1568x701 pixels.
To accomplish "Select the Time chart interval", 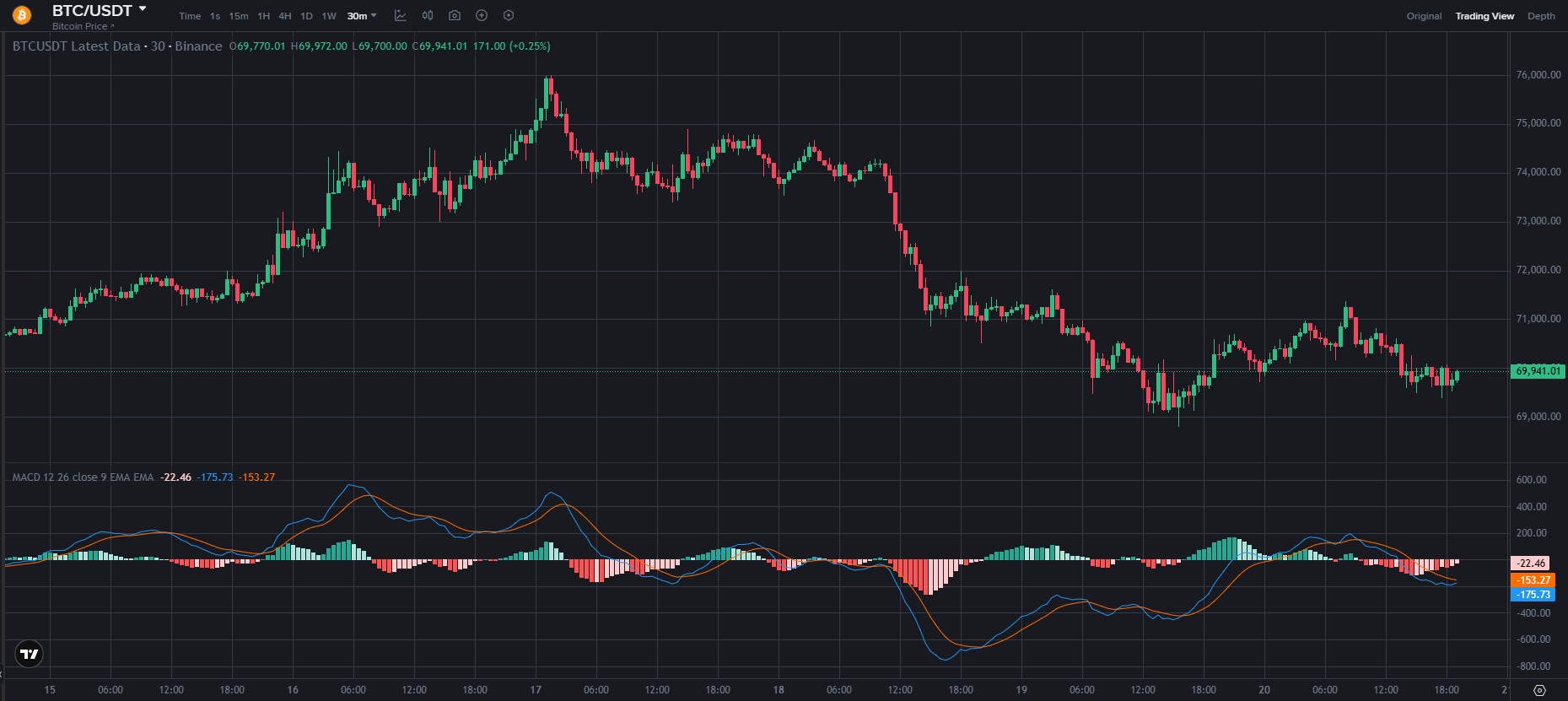I will click(190, 16).
